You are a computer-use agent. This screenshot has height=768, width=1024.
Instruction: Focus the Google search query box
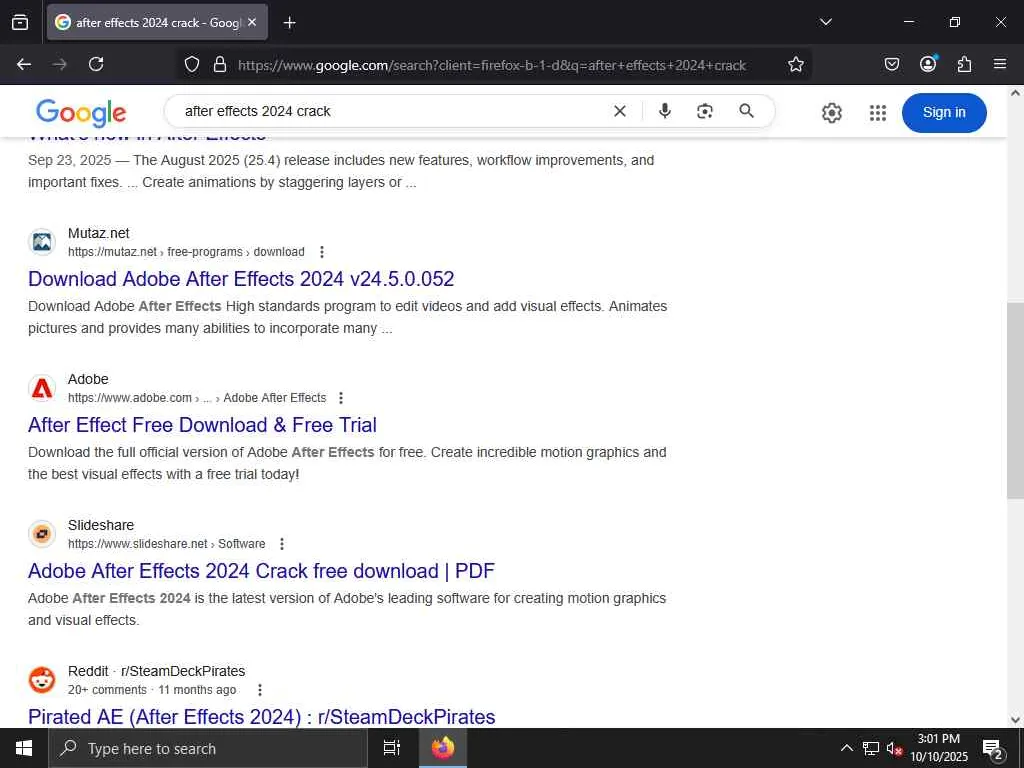392,111
